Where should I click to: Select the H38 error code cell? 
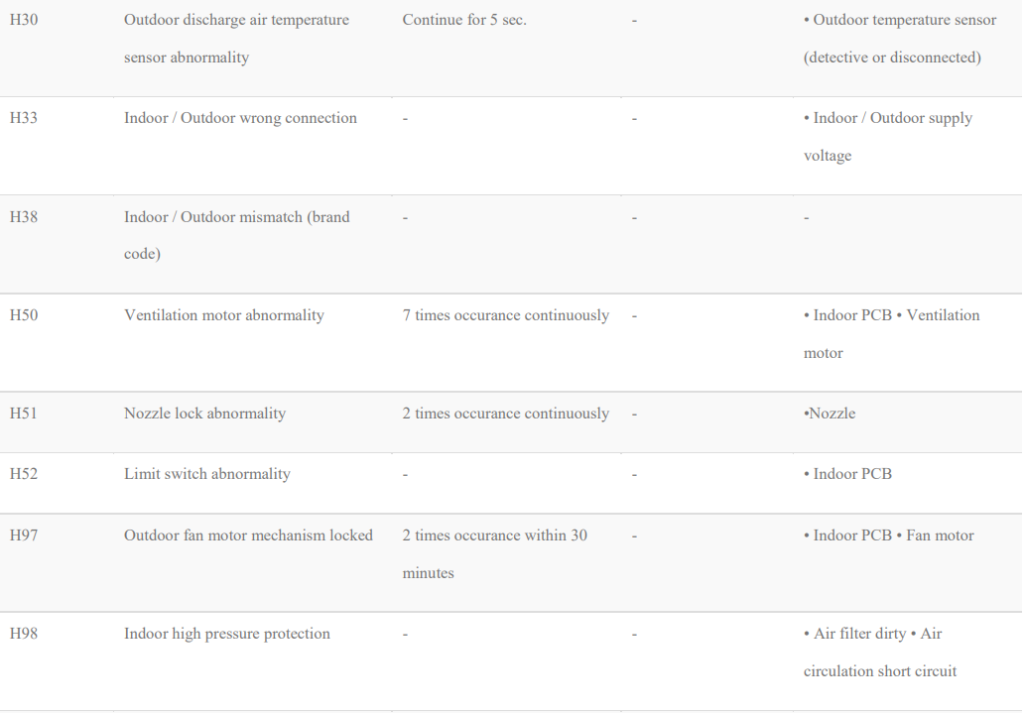[x=24, y=216]
